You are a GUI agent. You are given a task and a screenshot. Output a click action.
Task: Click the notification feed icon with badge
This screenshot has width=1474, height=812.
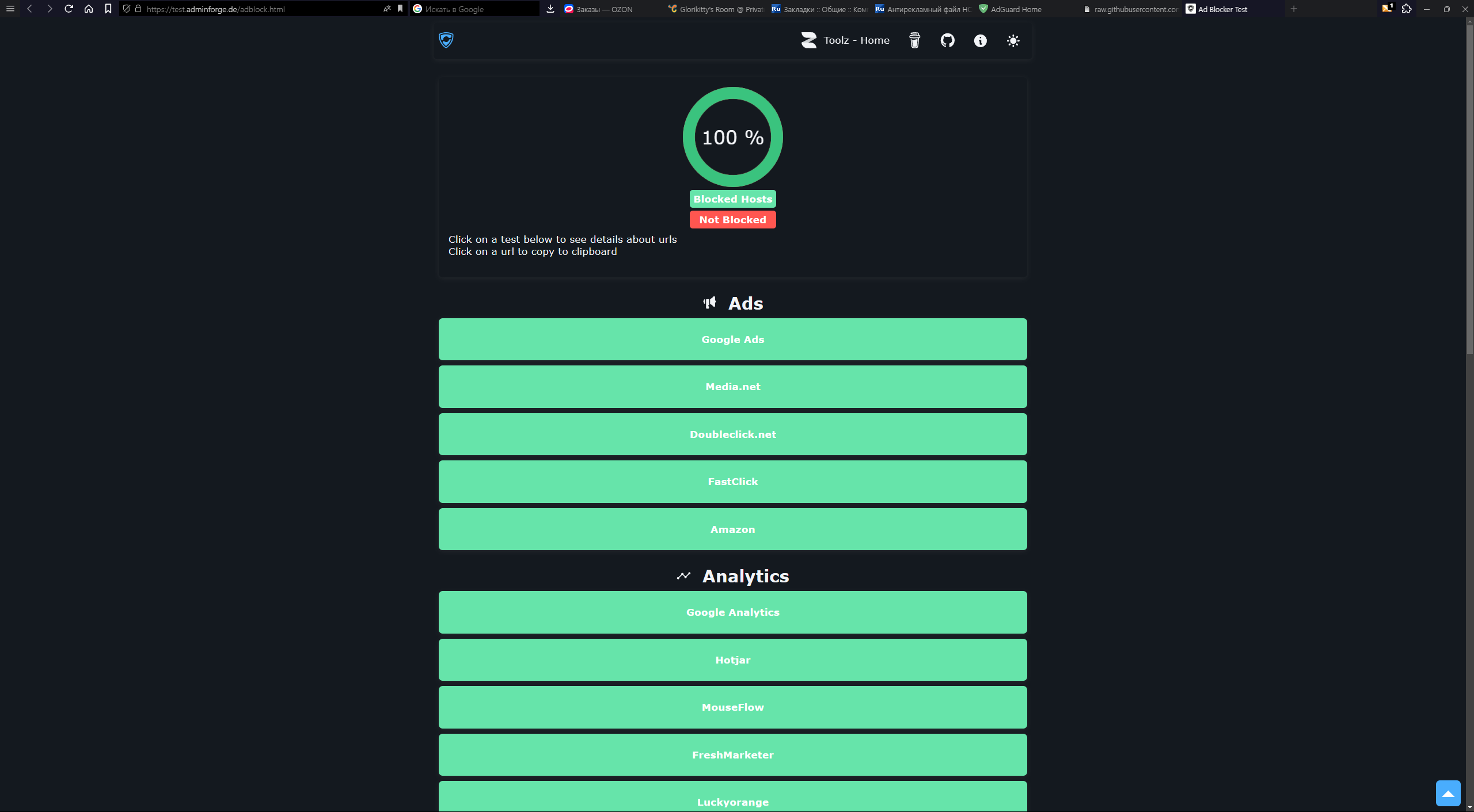(1387, 9)
